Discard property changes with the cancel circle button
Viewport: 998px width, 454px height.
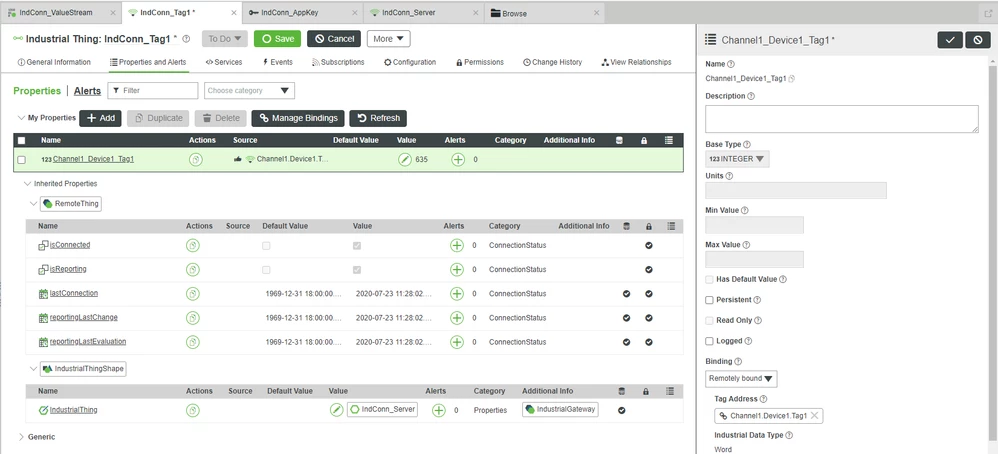tap(978, 39)
